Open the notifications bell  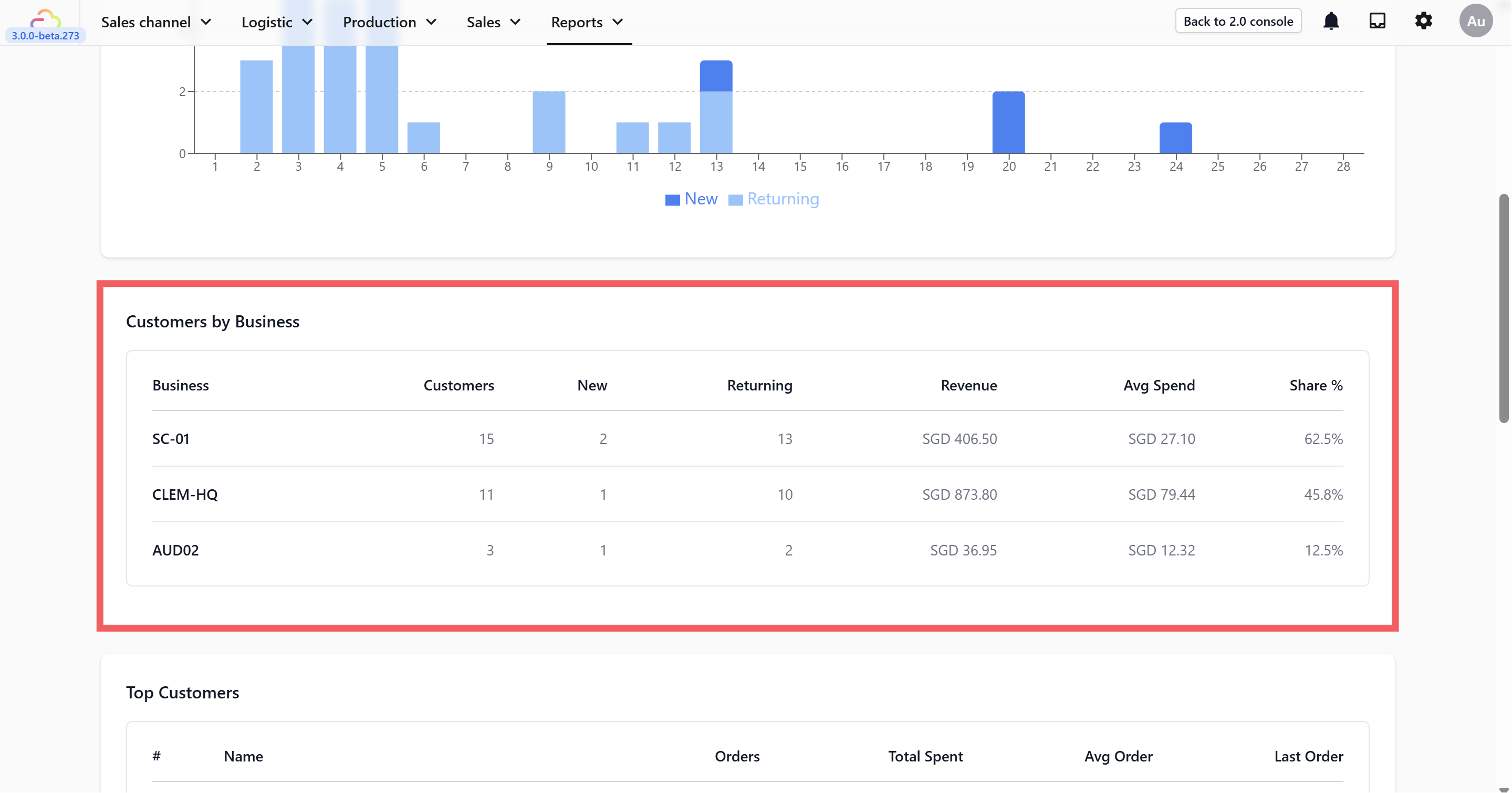(x=1331, y=21)
